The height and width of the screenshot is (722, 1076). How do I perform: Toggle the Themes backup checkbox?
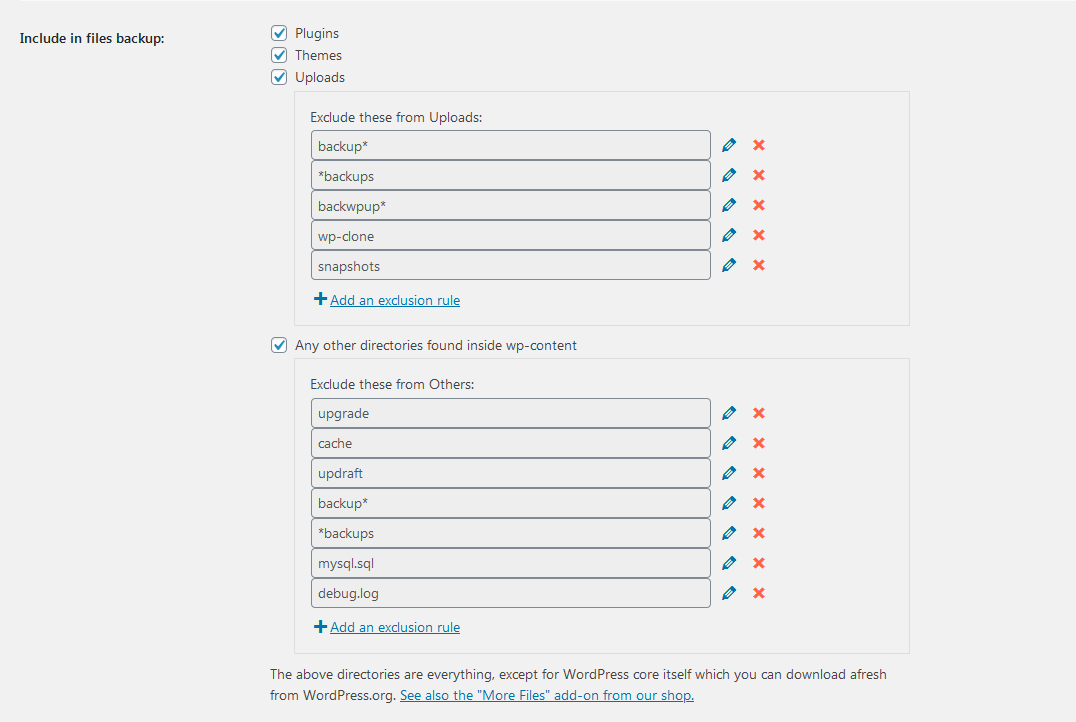click(278, 54)
